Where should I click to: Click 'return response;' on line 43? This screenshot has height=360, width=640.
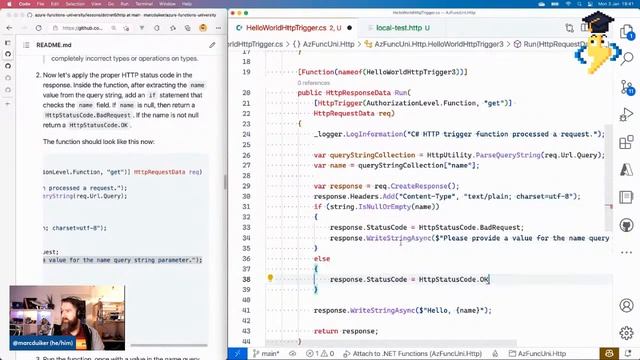(346, 331)
